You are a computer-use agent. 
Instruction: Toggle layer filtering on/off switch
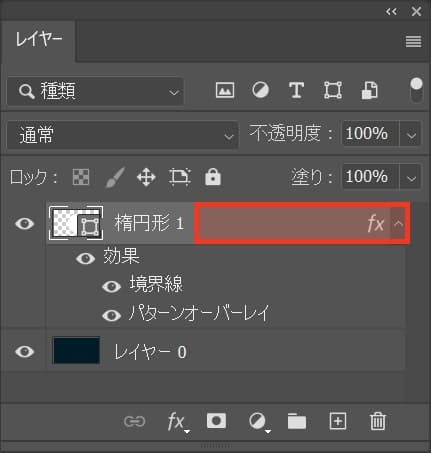pos(416,90)
